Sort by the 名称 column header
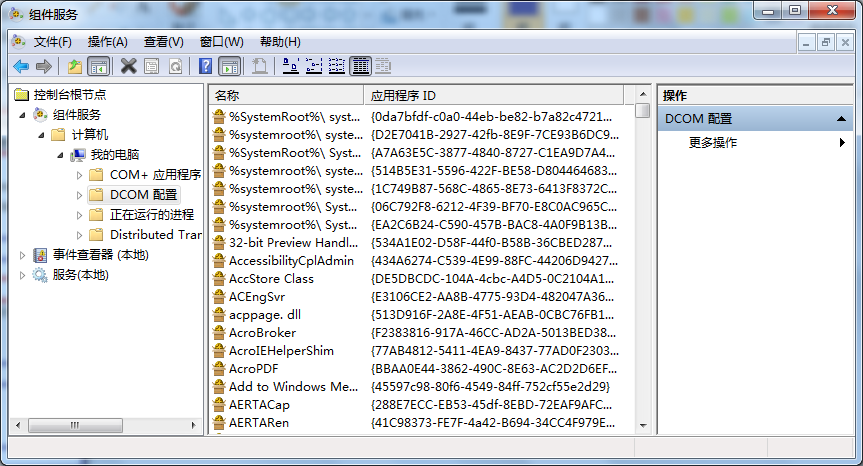The width and height of the screenshot is (863, 466). [286, 95]
